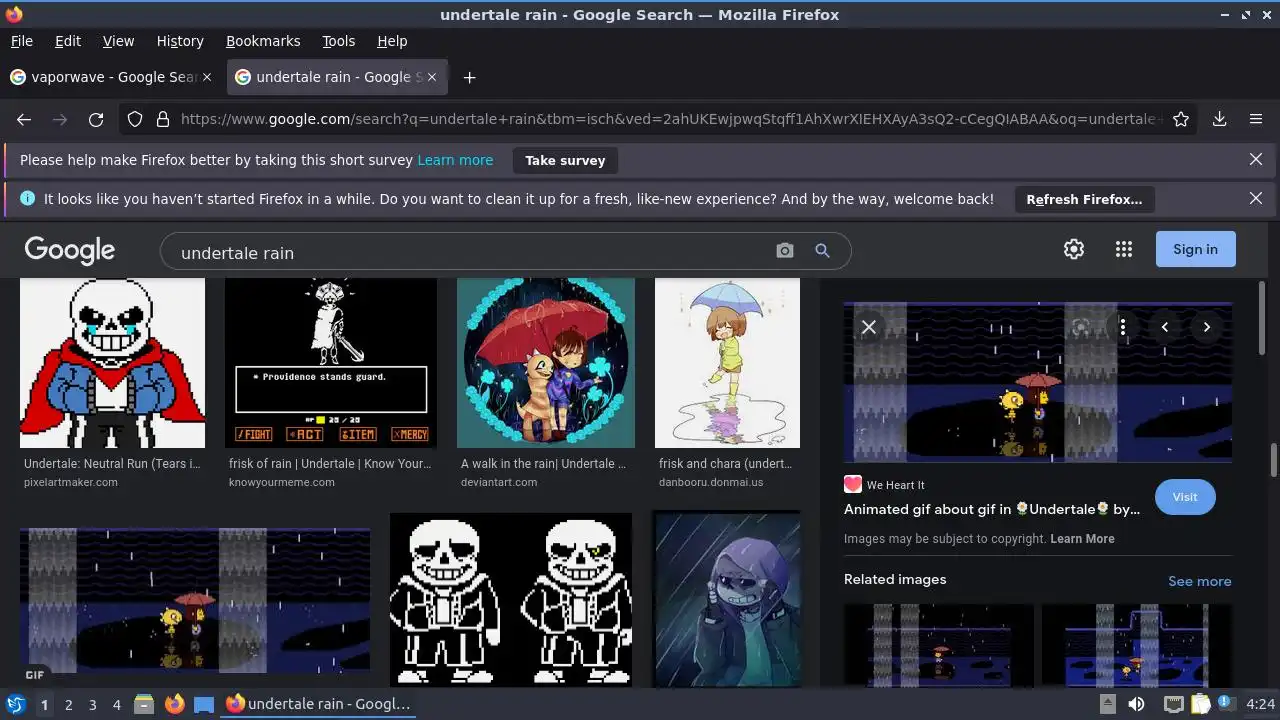Open the waterfall GIF result thumbnail
This screenshot has width=1280, height=720.
195,600
